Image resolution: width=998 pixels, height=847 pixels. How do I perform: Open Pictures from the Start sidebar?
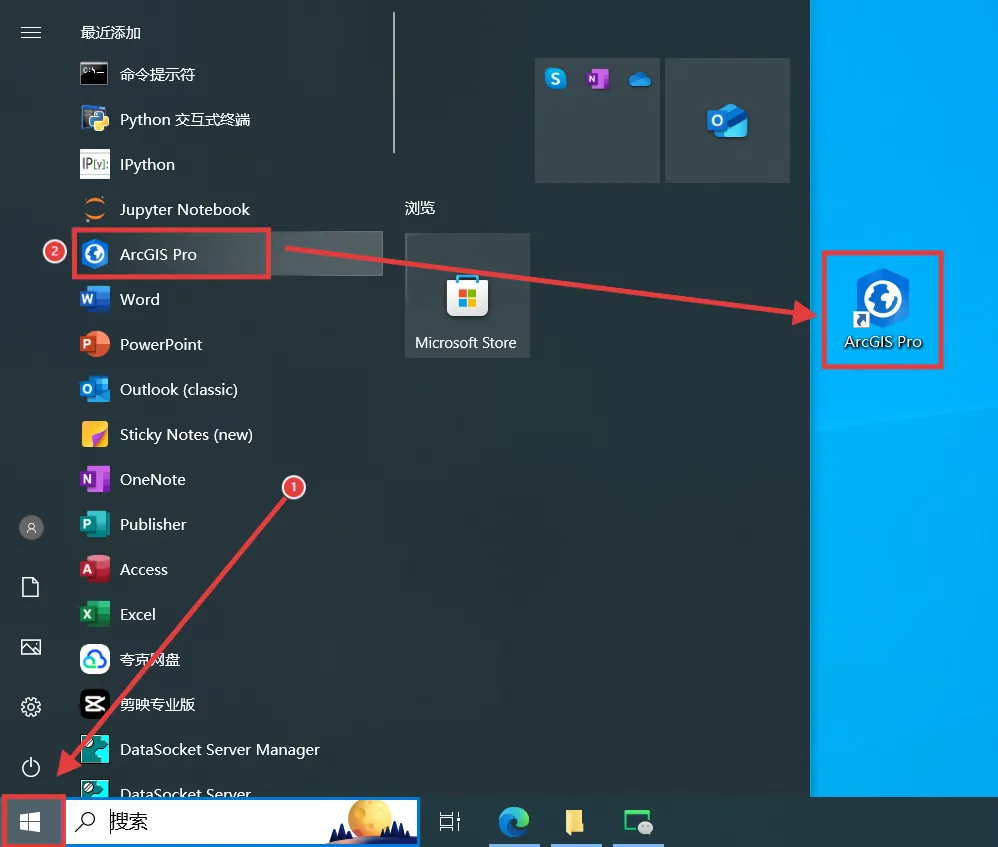[x=31, y=647]
